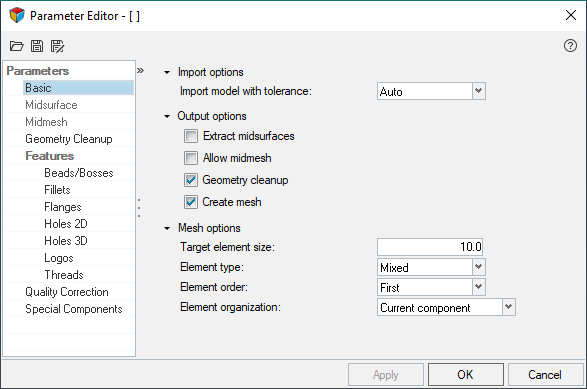Click the Target element size field
The width and height of the screenshot is (587, 389).
pos(430,247)
